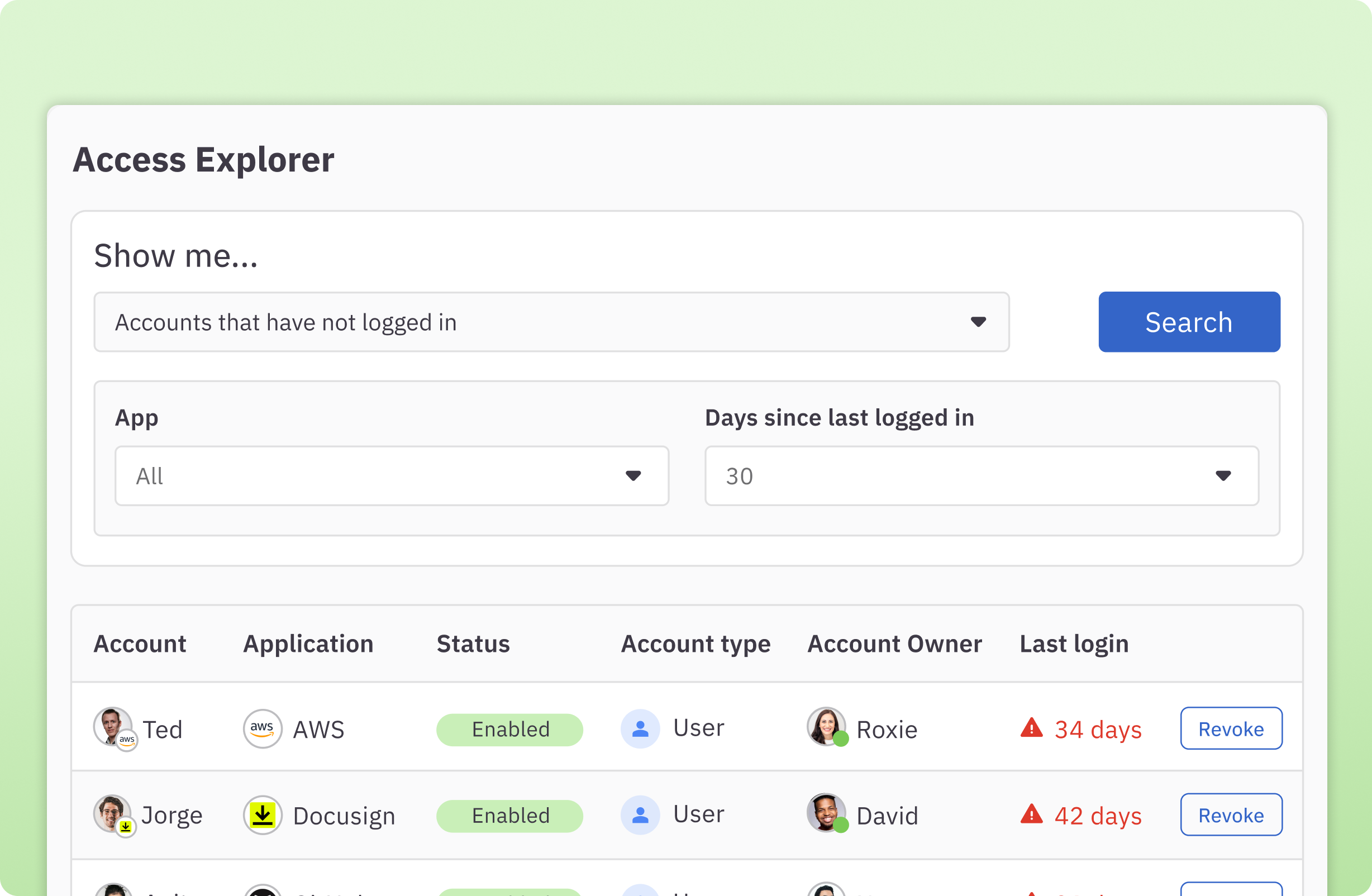Open the Days since last logged in dropdown
This screenshot has height=896, width=1372.
[981, 476]
